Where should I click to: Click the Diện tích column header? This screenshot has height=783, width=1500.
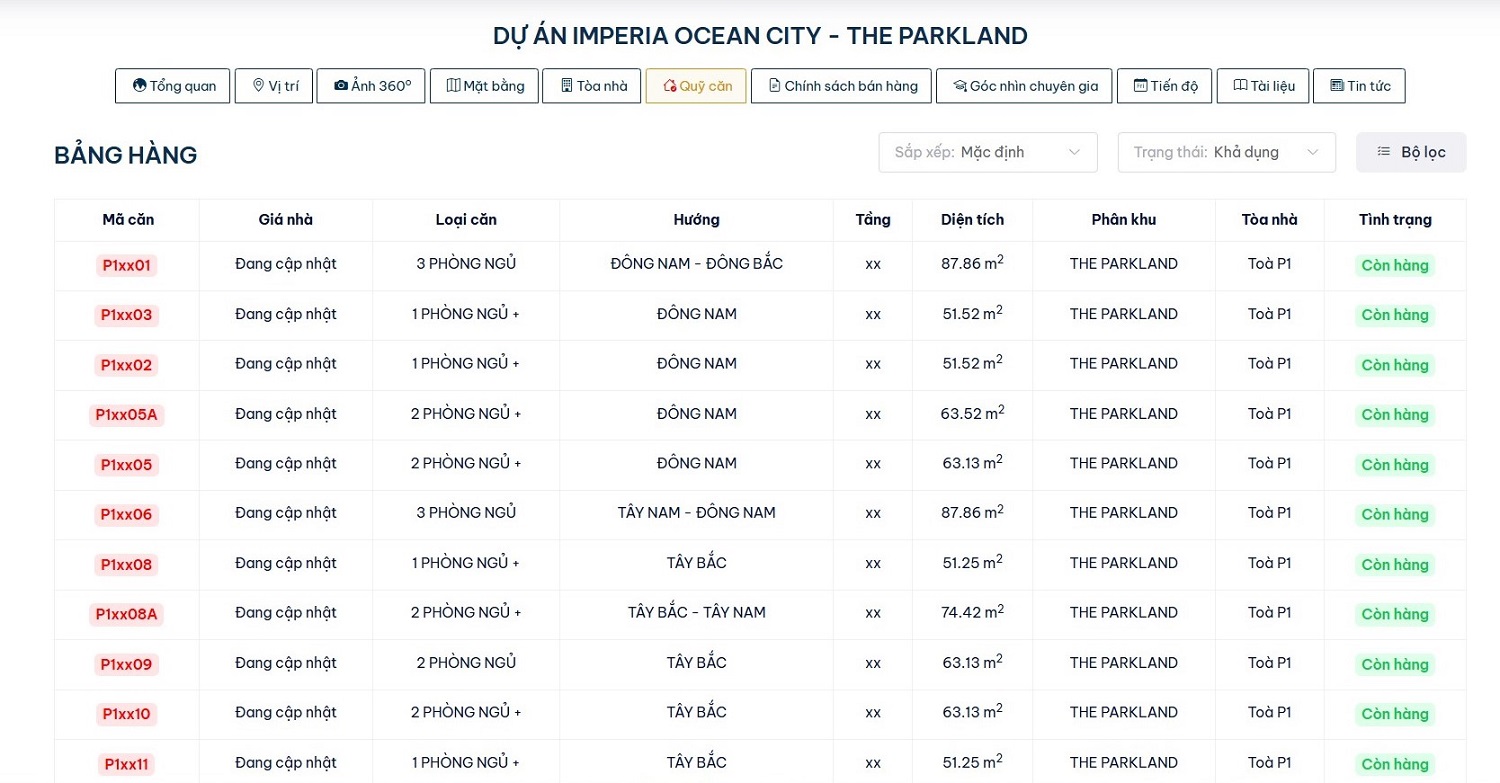click(972, 220)
